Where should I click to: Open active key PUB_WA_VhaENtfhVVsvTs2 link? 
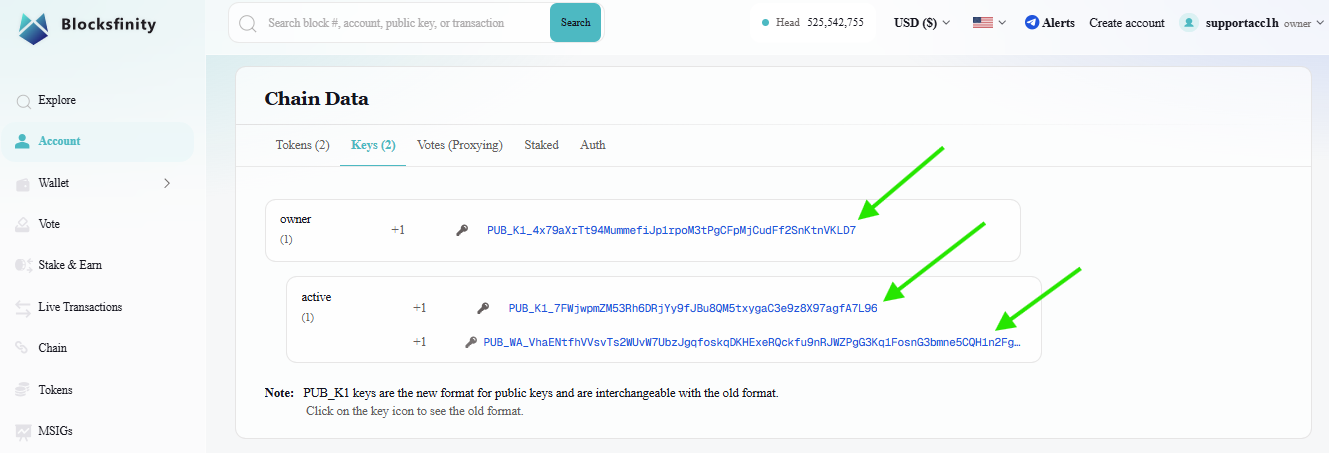[753, 342]
